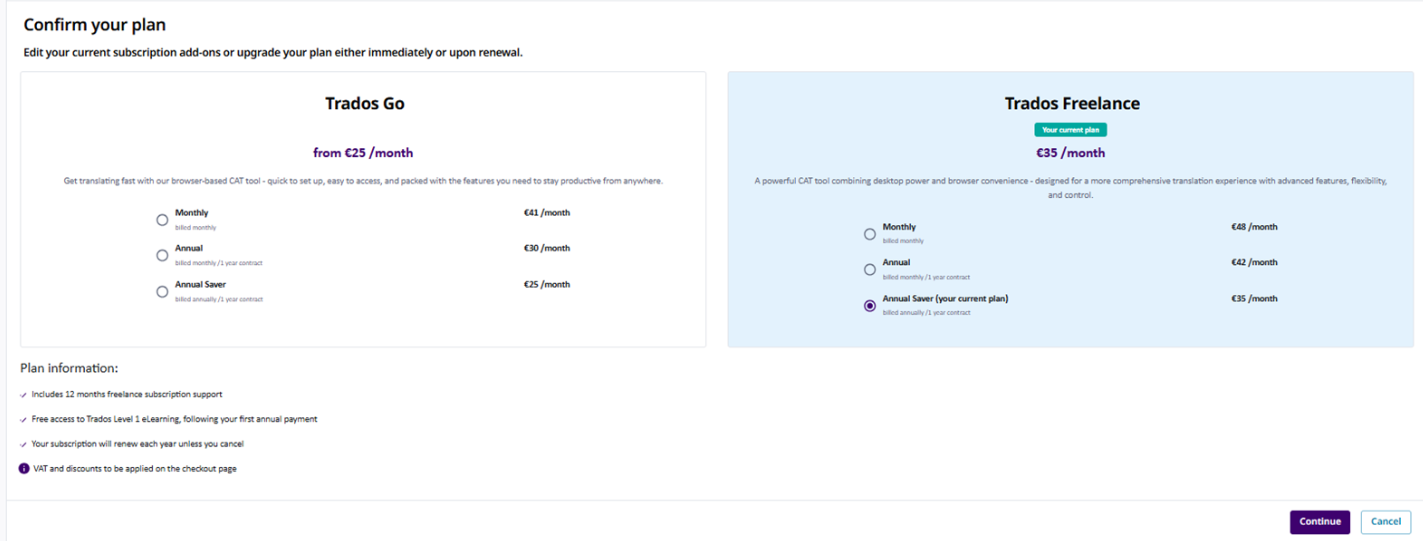Click the €48 /month Freelance Monthly price
1423x541 pixels.
[1254, 227]
